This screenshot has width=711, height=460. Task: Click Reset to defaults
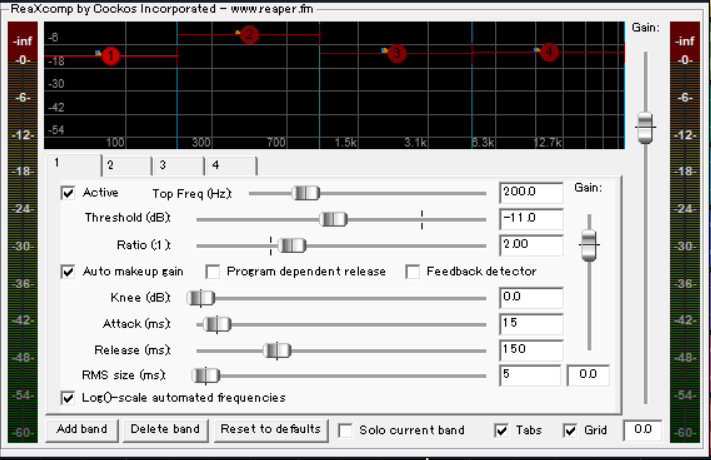tap(271, 430)
